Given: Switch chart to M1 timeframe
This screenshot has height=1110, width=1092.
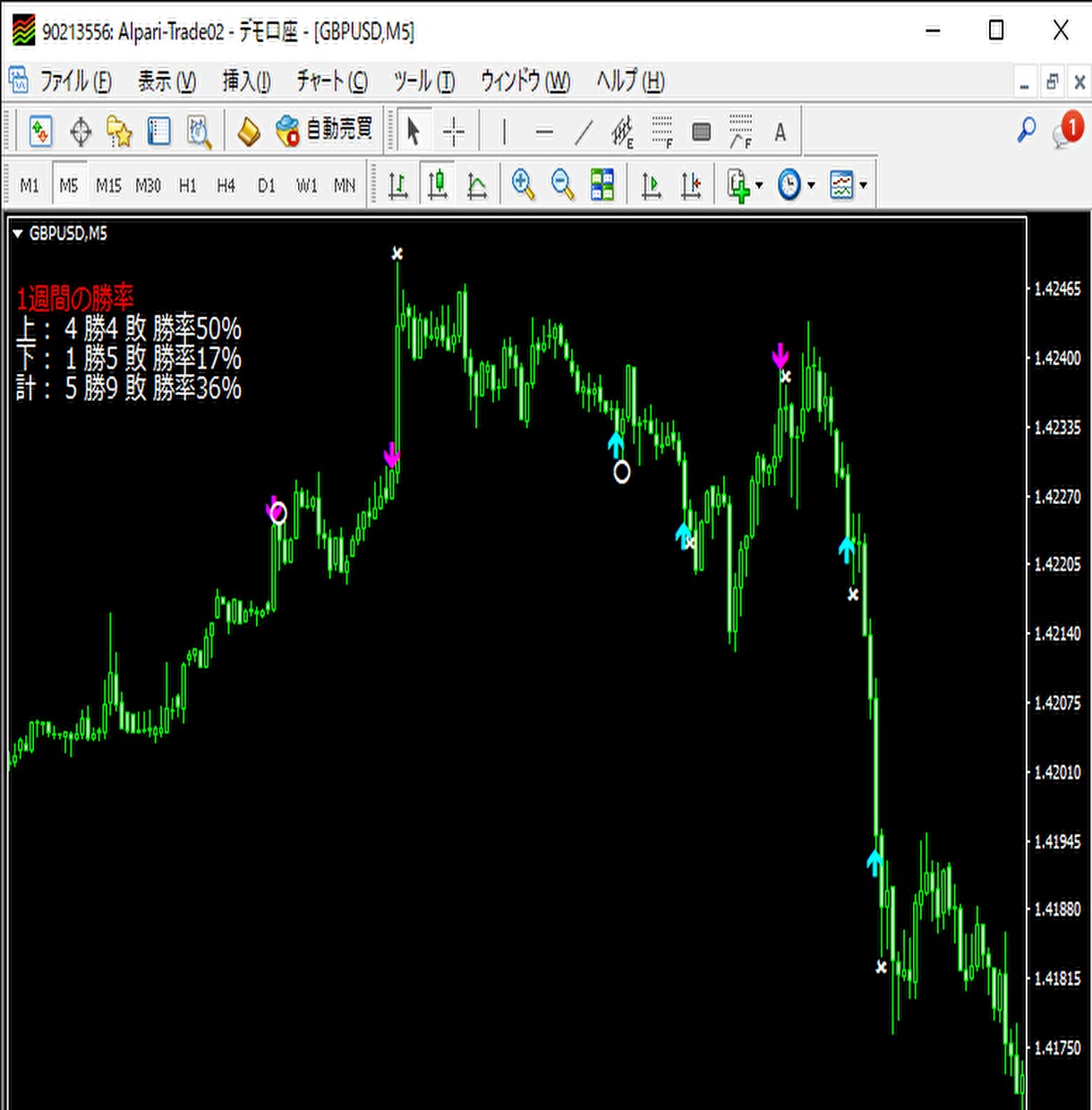Looking at the screenshot, I should click(x=30, y=185).
